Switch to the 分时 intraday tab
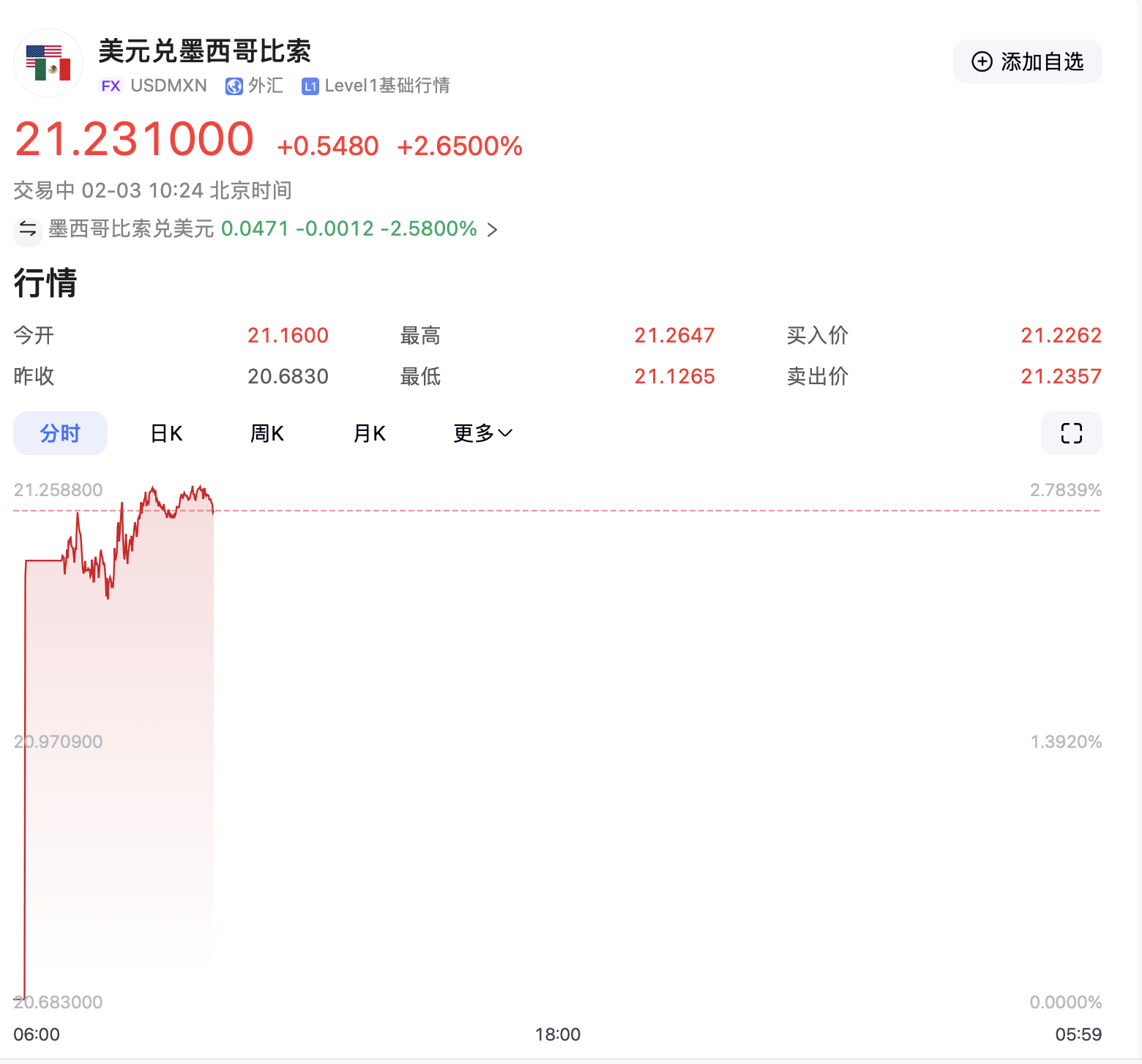 [x=60, y=433]
